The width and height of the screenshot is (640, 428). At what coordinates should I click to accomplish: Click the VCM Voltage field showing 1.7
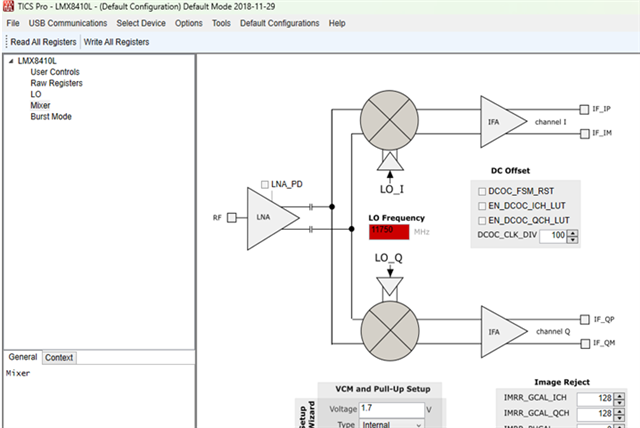click(x=391, y=409)
